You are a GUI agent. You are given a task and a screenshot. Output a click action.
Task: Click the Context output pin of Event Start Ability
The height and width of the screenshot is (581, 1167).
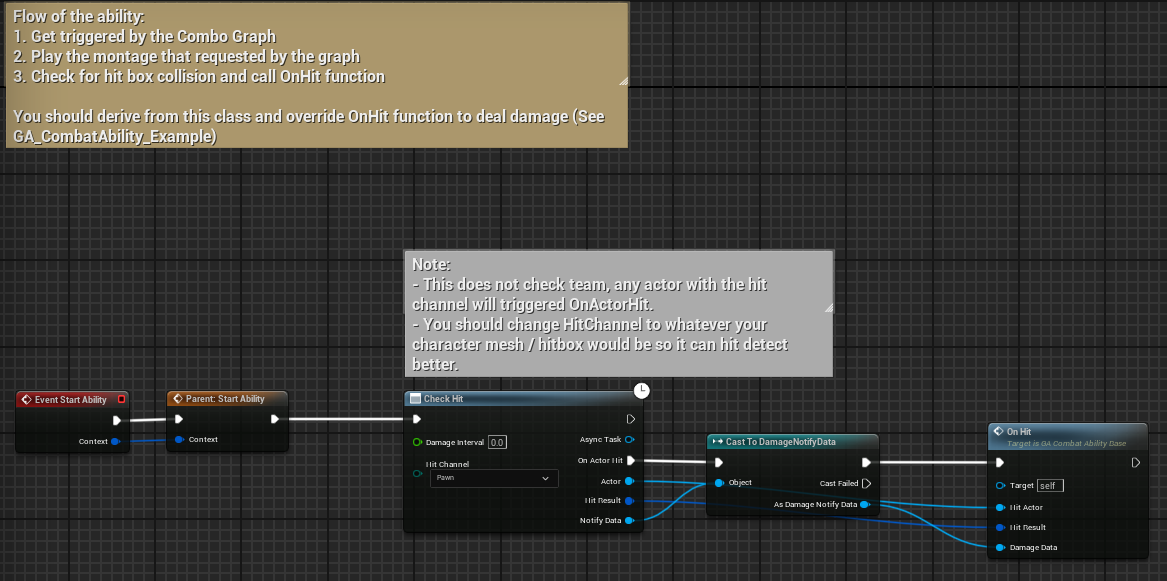pyautogui.click(x=116, y=441)
